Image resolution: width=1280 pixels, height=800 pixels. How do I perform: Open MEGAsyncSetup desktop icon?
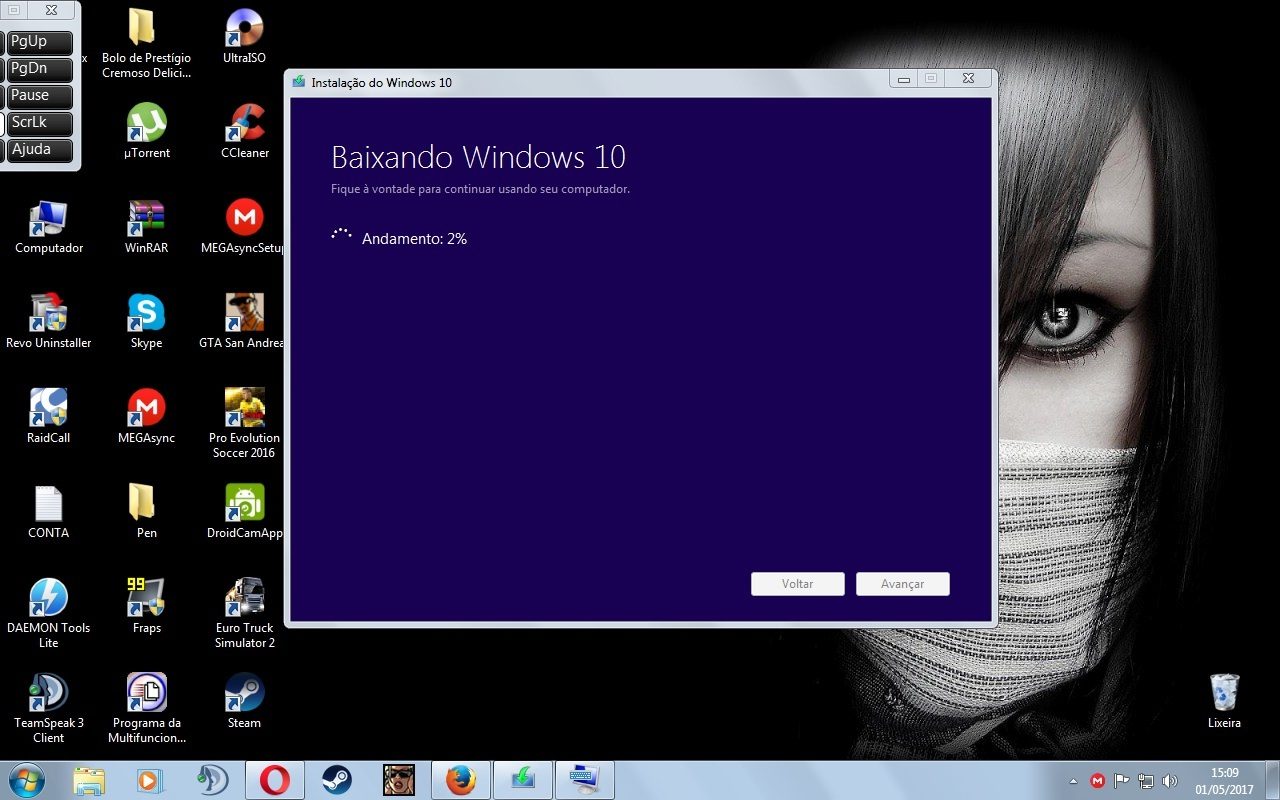click(x=244, y=226)
